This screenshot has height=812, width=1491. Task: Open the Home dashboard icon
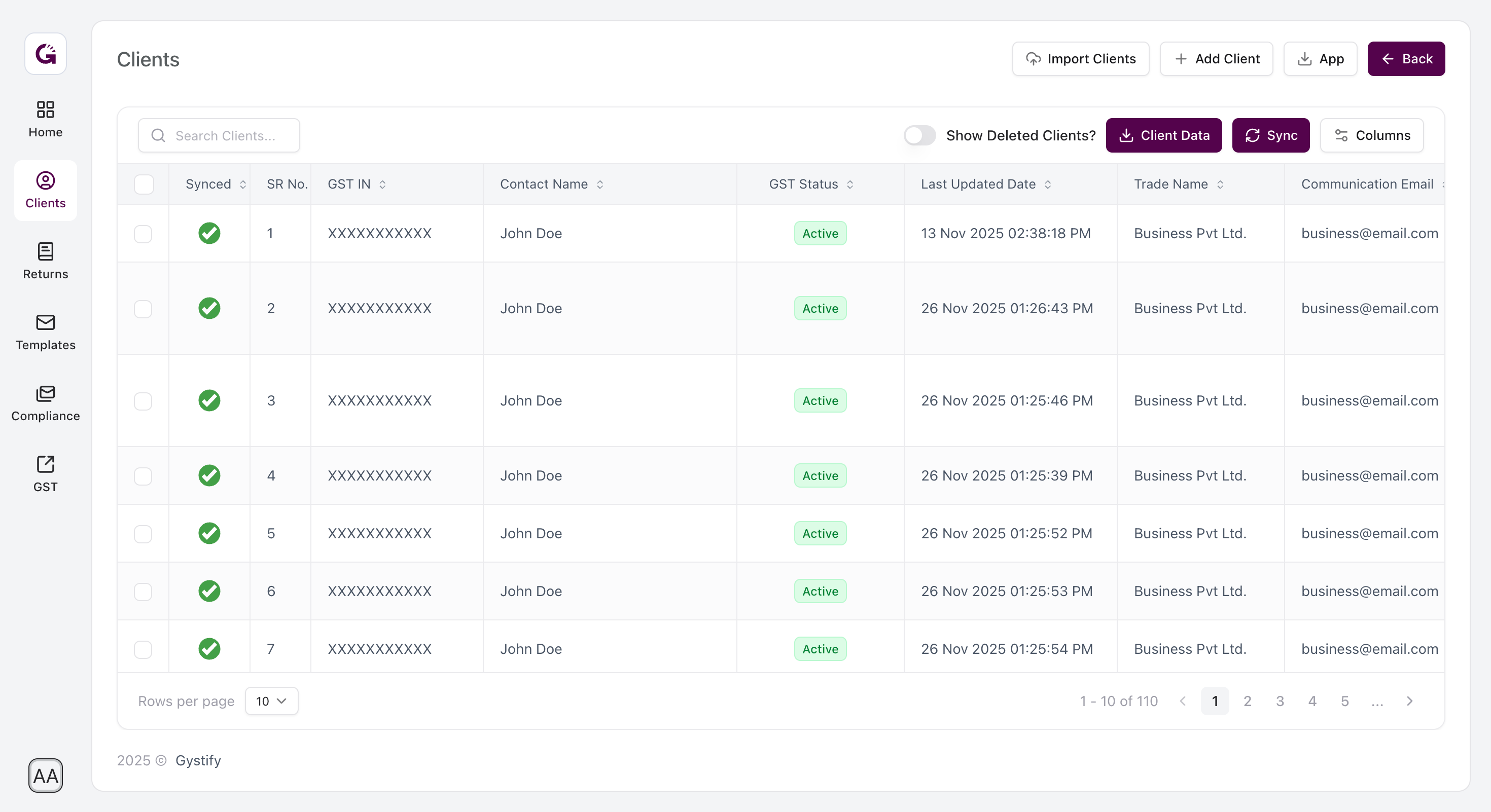coord(45,110)
